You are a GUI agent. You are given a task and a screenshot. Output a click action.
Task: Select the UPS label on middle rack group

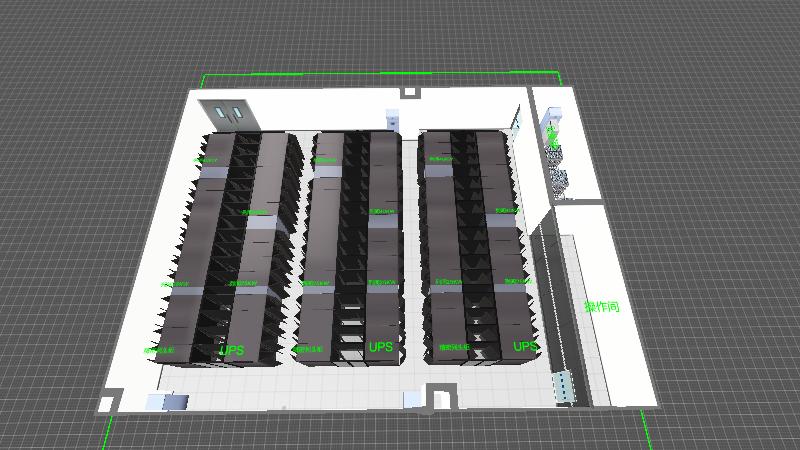pos(381,348)
